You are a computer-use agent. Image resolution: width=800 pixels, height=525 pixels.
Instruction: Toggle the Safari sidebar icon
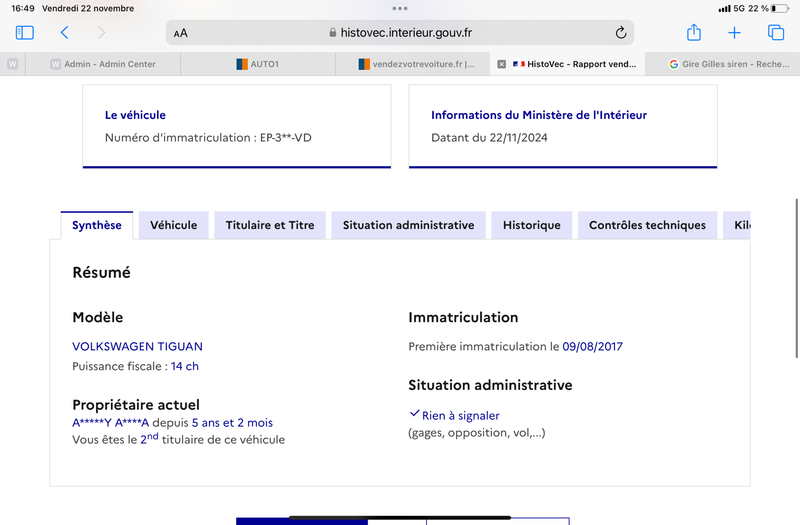[x=24, y=33]
